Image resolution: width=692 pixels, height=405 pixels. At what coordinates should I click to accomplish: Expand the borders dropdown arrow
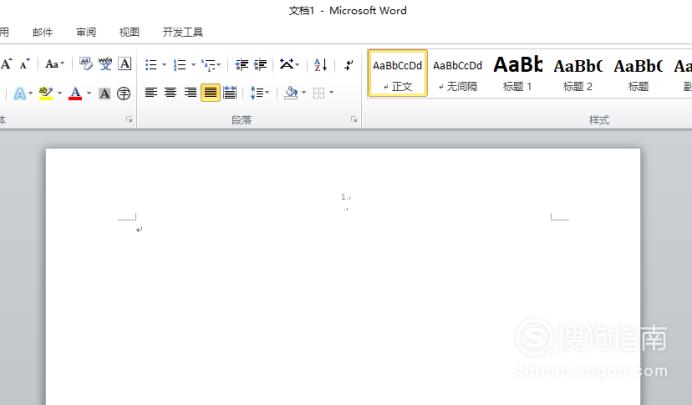click(x=331, y=93)
